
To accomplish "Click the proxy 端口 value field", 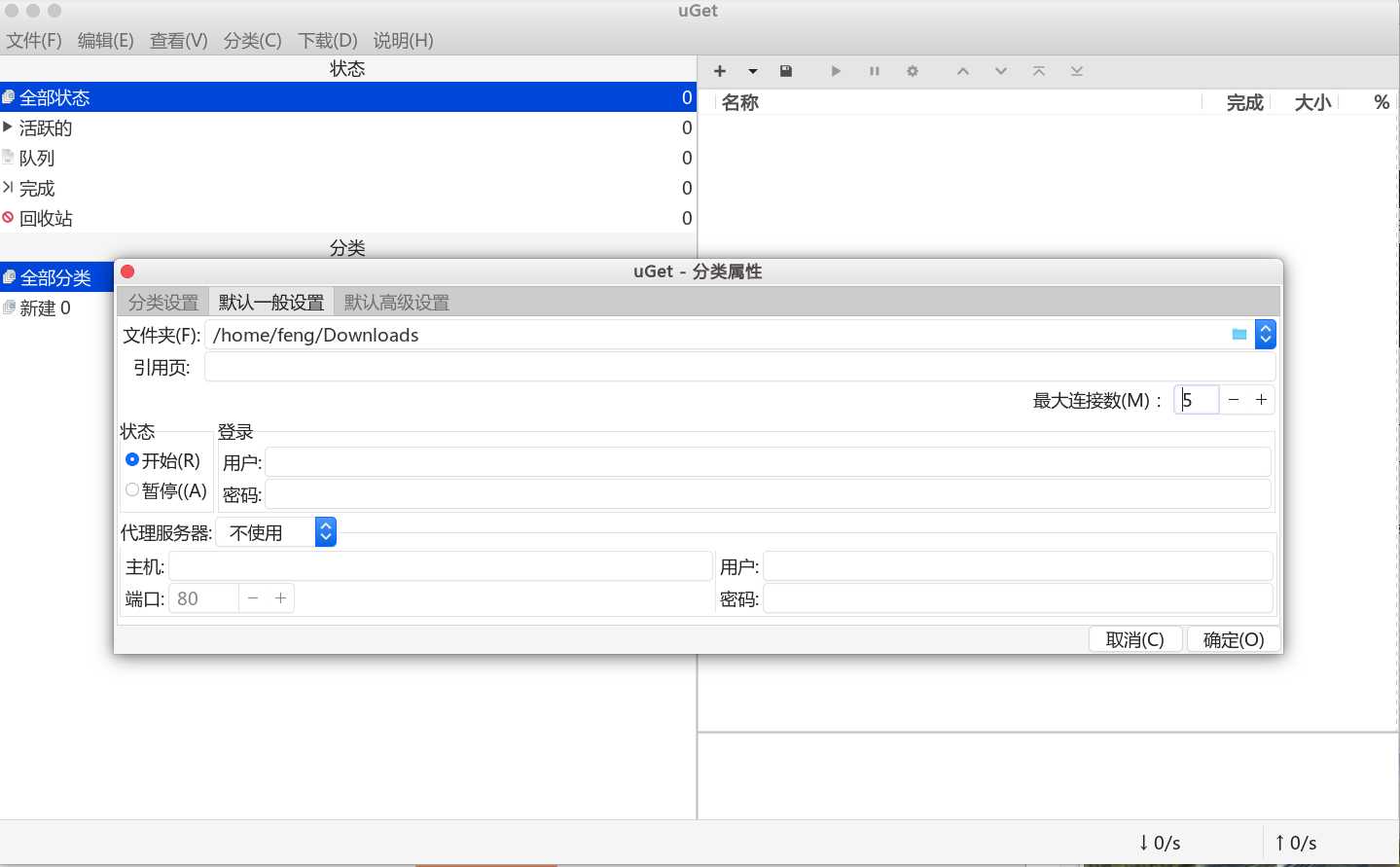I will [203, 598].
